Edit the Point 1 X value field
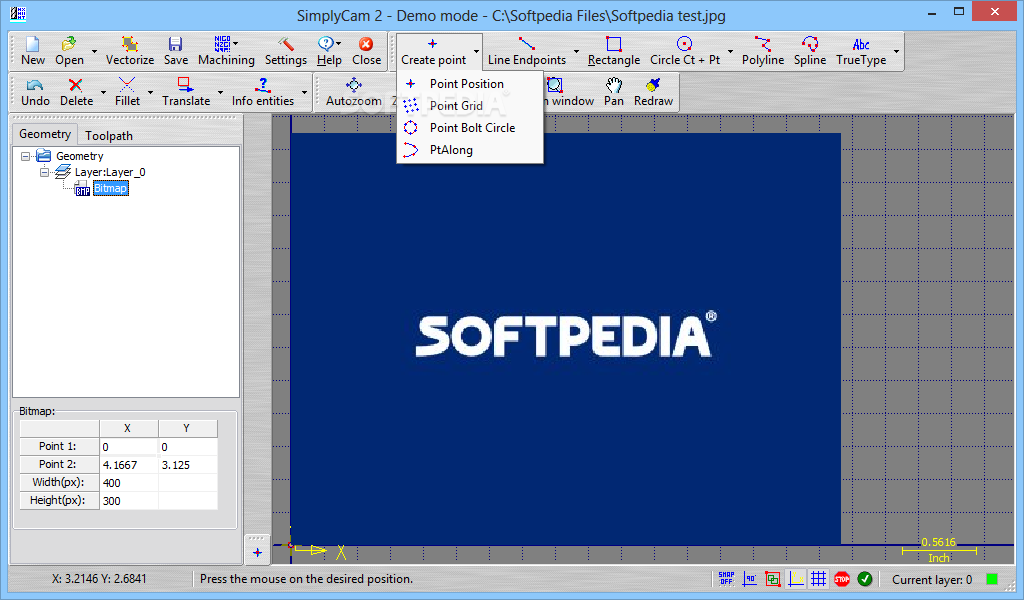This screenshot has width=1024, height=600. pyautogui.click(x=129, y=447)
